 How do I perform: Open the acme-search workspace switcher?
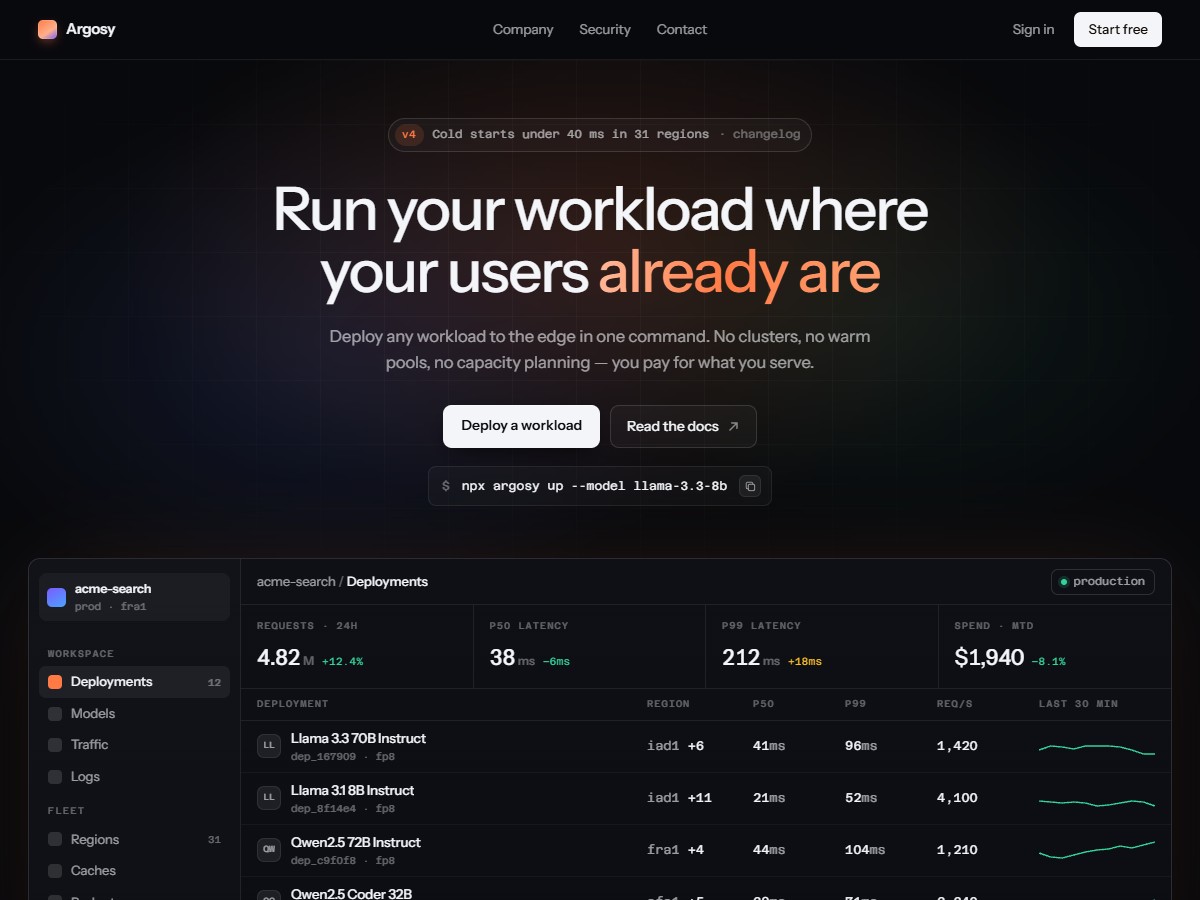pyautogui.click(x=134, y=597)
